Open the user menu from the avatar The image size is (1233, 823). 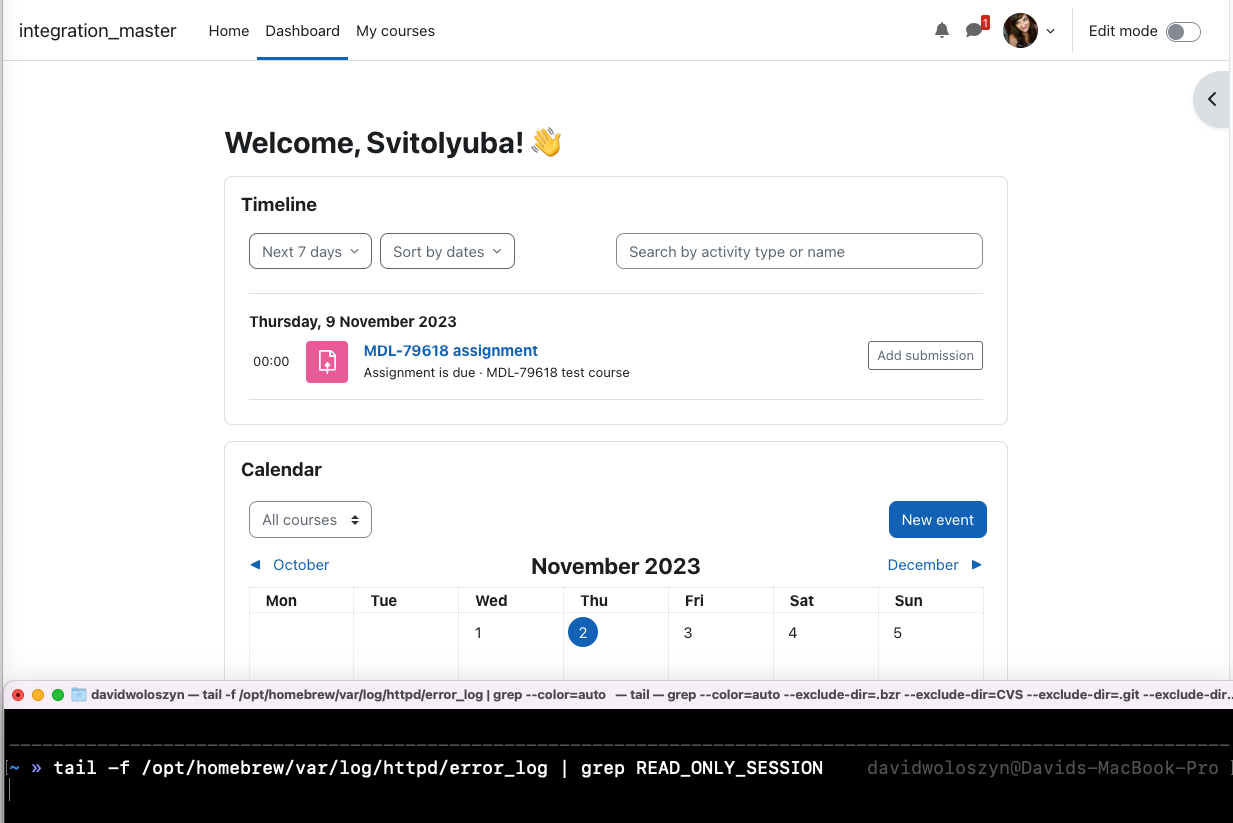click(x=1020, y=31)
